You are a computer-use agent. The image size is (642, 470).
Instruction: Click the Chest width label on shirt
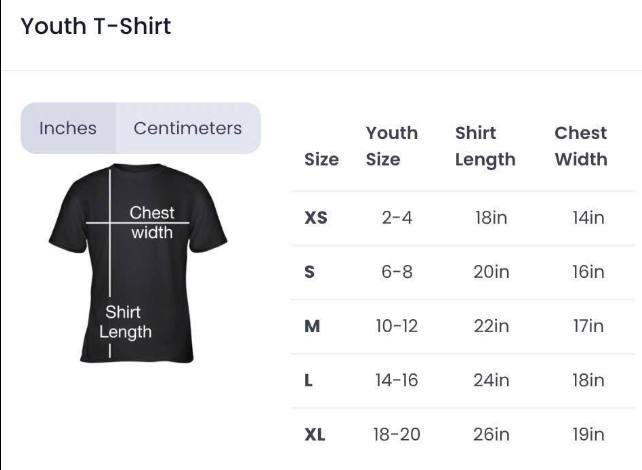coord(151,223)
